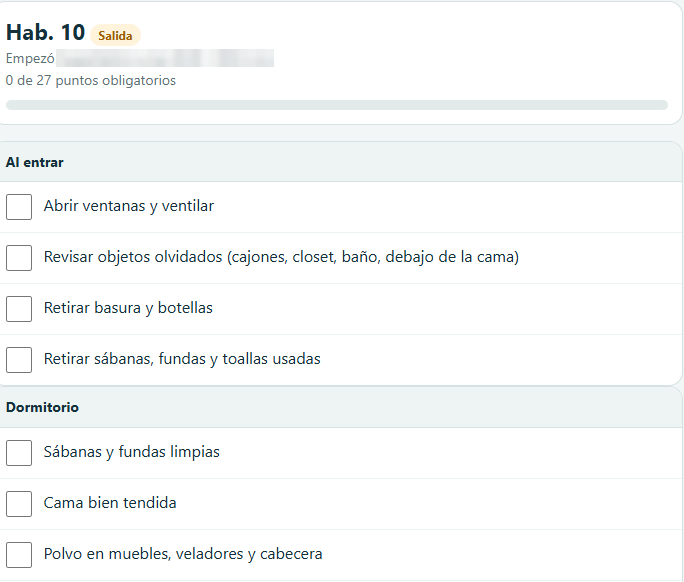
Task: Mark 'Polvo en muebles, veladores y cabecera'
Action: (19, 555)
